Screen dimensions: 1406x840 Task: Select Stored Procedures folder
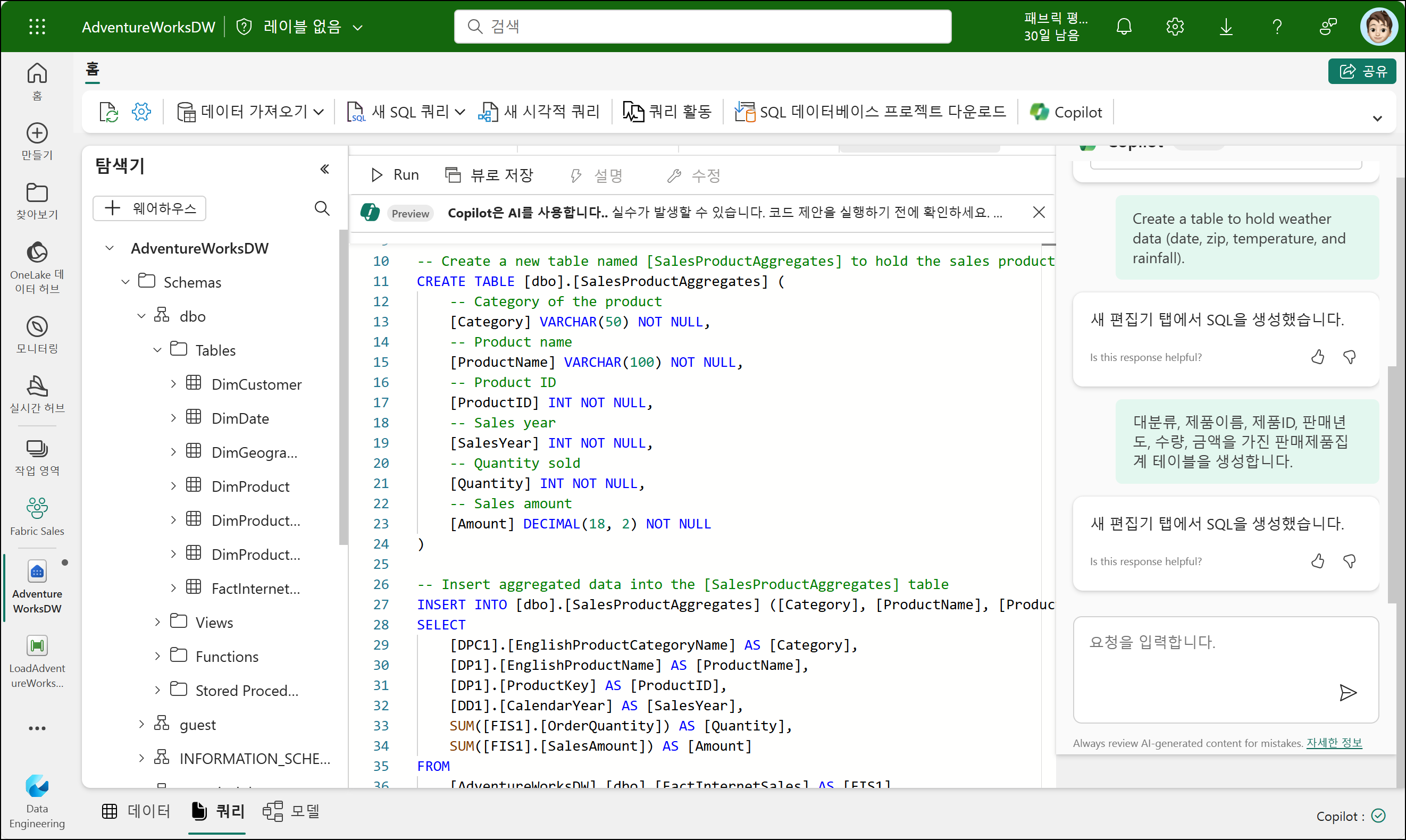[246, 691]
